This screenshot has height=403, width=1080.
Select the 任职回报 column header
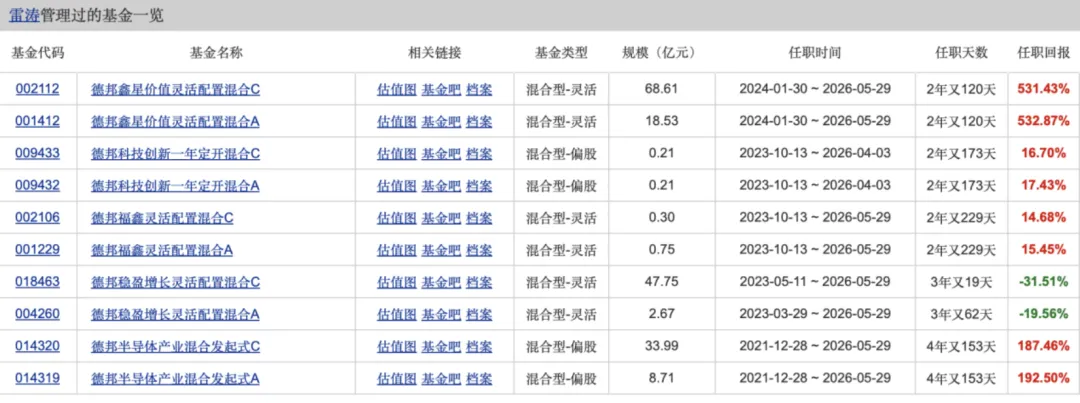click(x=1043, y=52)
